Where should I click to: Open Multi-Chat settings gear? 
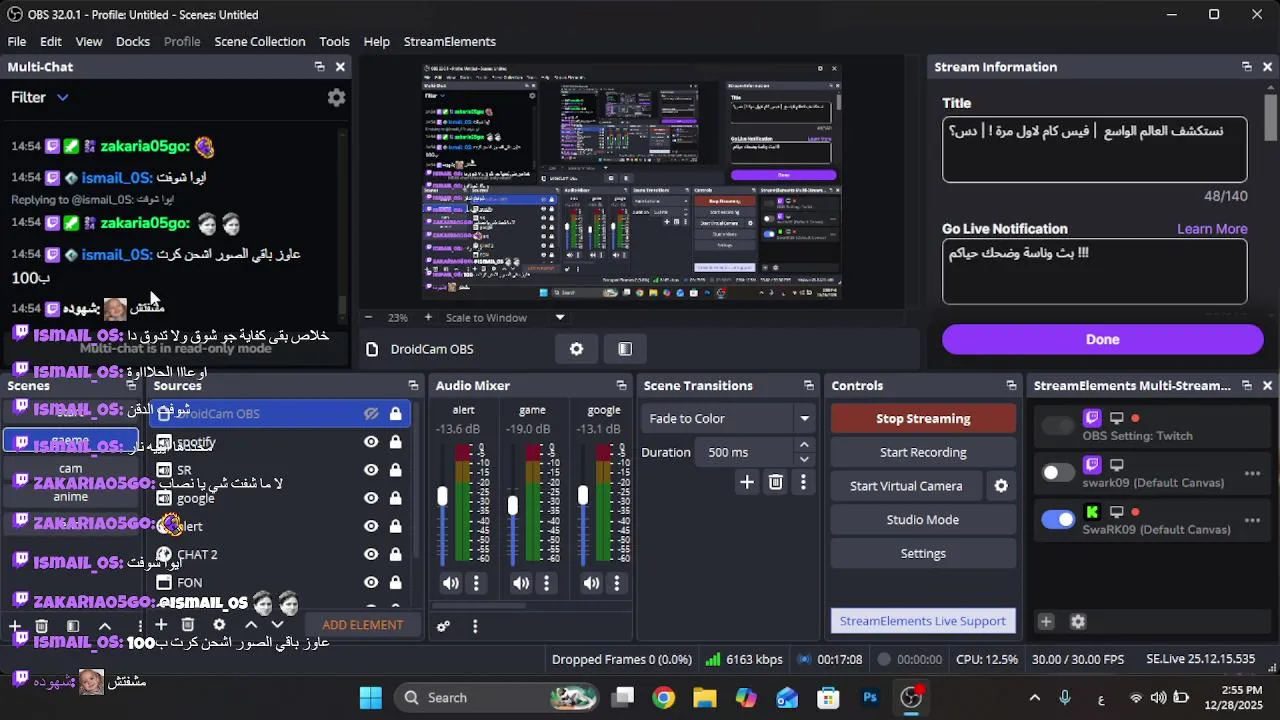[x=337, y=97]
